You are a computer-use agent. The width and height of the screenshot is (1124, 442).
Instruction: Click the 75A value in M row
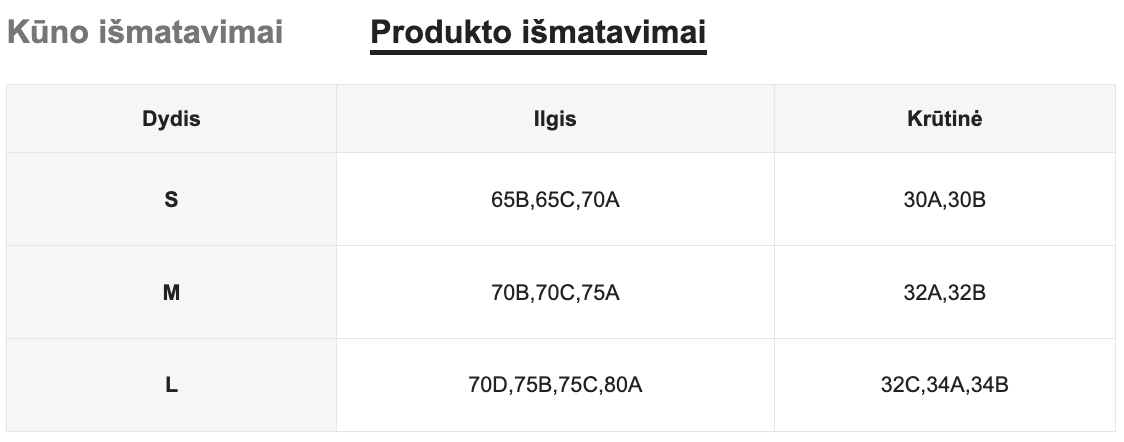pyautogui.click(x=601, y=293)
